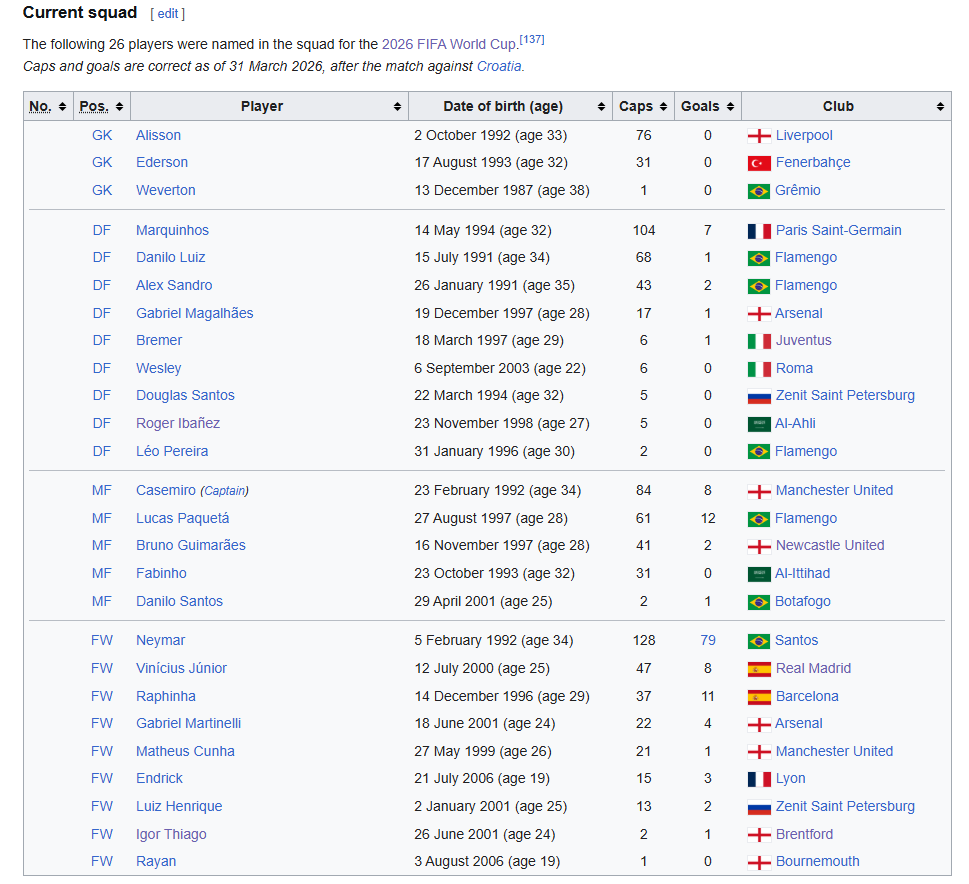This screenshot has width=969, height=884.
Task: Open MF position link in Fabinho row
Action: point(101,574)
